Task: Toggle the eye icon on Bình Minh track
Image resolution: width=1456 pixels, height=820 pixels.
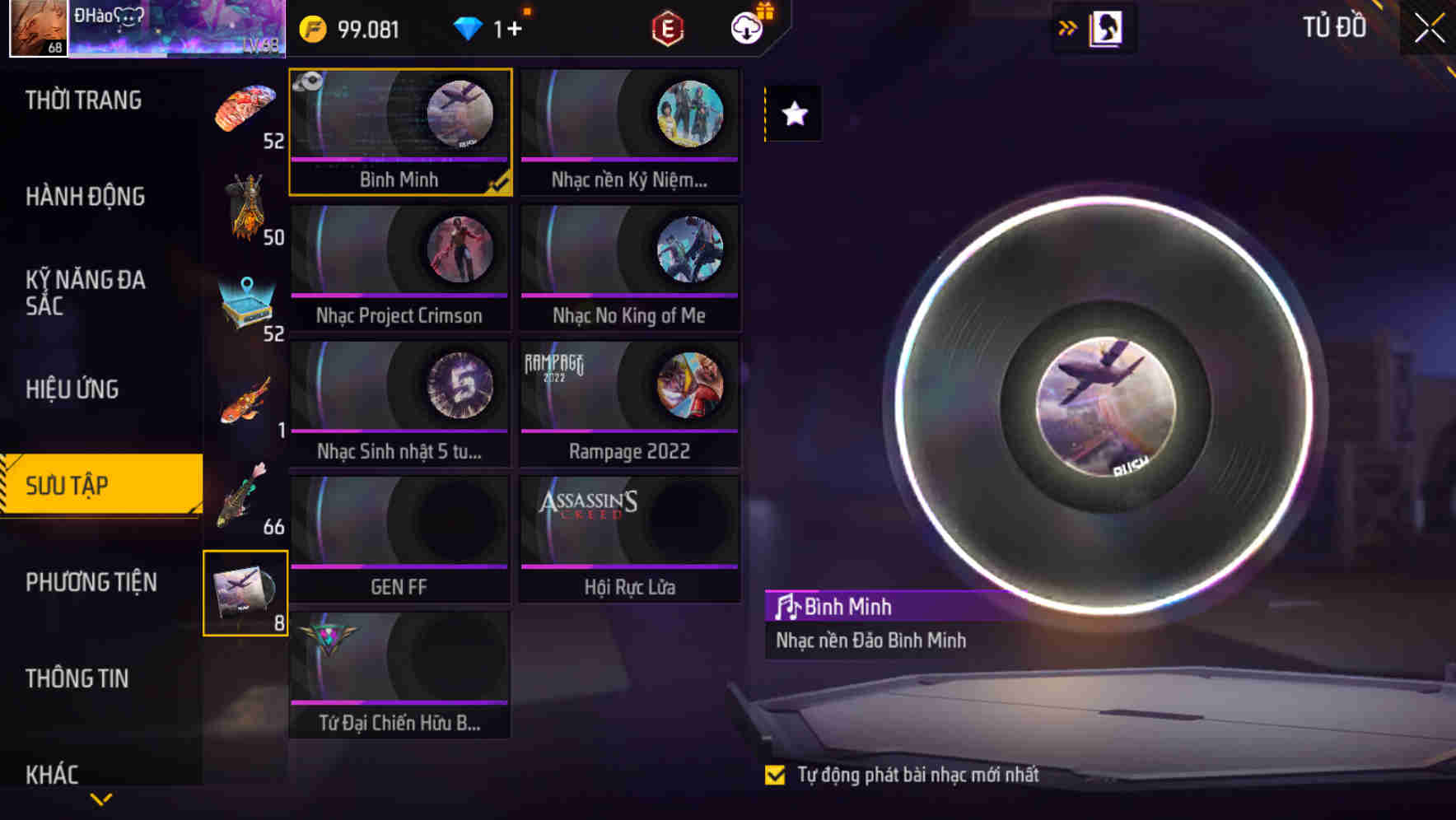Action: (309, 81)
